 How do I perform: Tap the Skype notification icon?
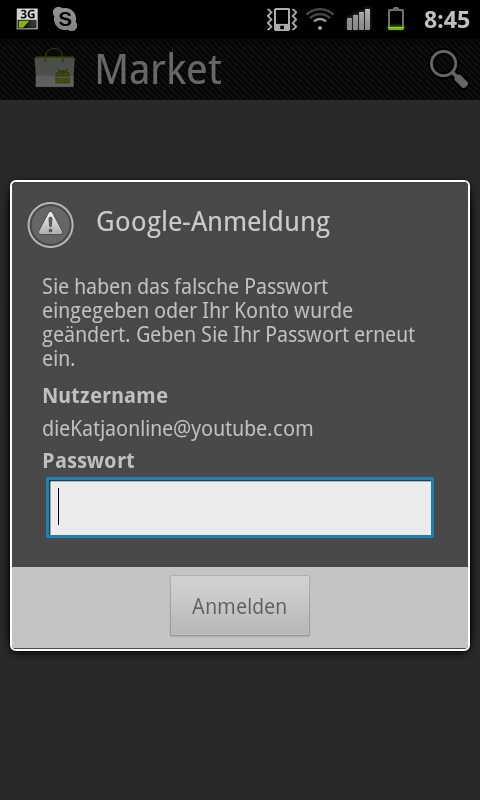tap(65, 19)
